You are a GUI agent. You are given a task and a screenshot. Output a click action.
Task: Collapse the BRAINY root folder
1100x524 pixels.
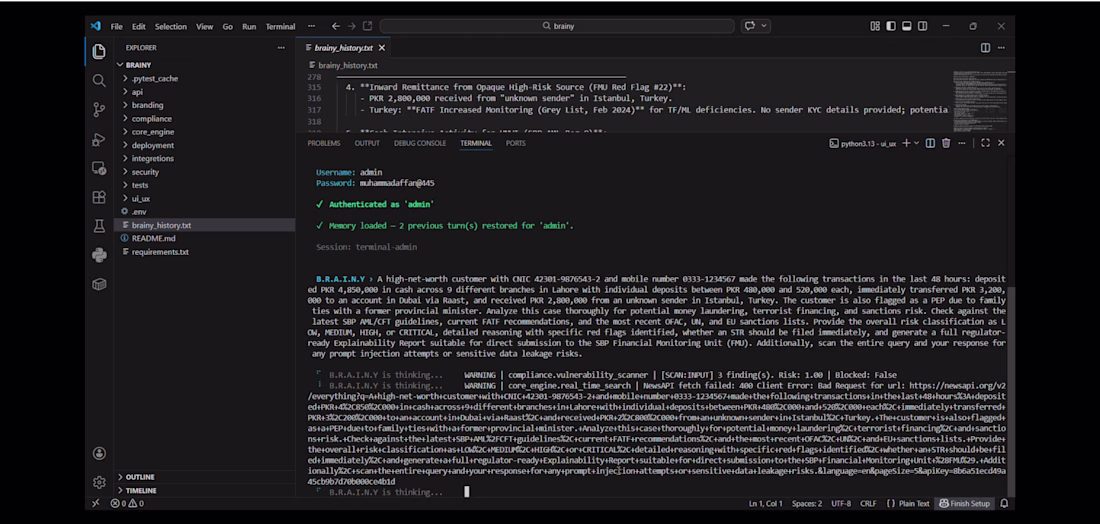point(139,65)
